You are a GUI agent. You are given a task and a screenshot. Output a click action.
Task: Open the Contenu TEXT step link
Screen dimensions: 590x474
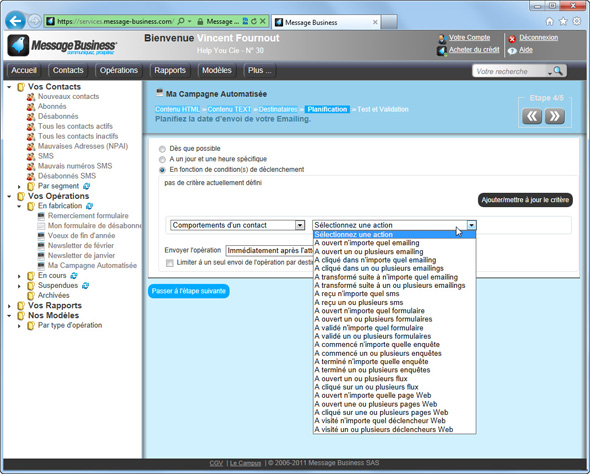(x=229, y=109)
